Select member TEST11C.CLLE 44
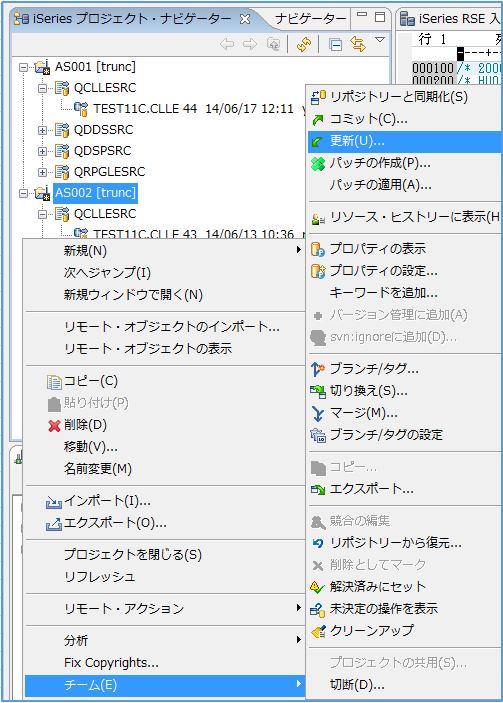The width and height of the screenshot is (503, 703). [145, 108]
